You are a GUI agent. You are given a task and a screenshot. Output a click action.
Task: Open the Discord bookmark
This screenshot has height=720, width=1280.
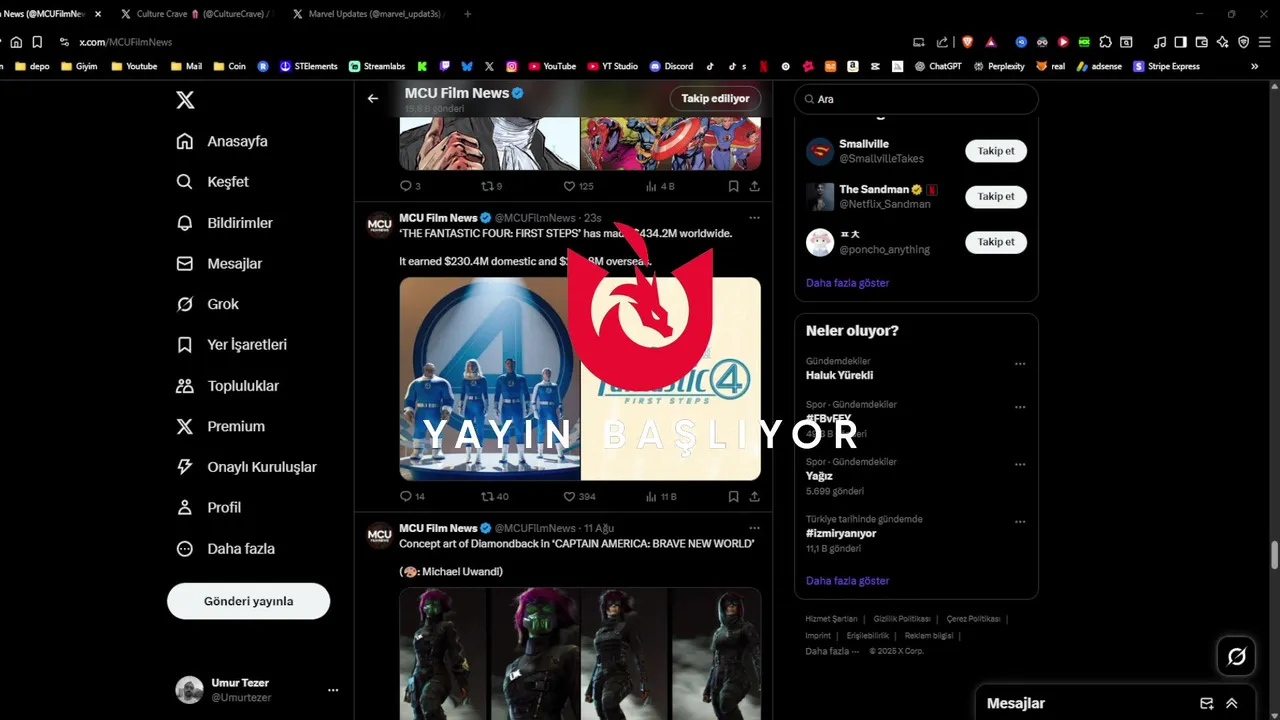pyautogui.click(x=671, y=66)
